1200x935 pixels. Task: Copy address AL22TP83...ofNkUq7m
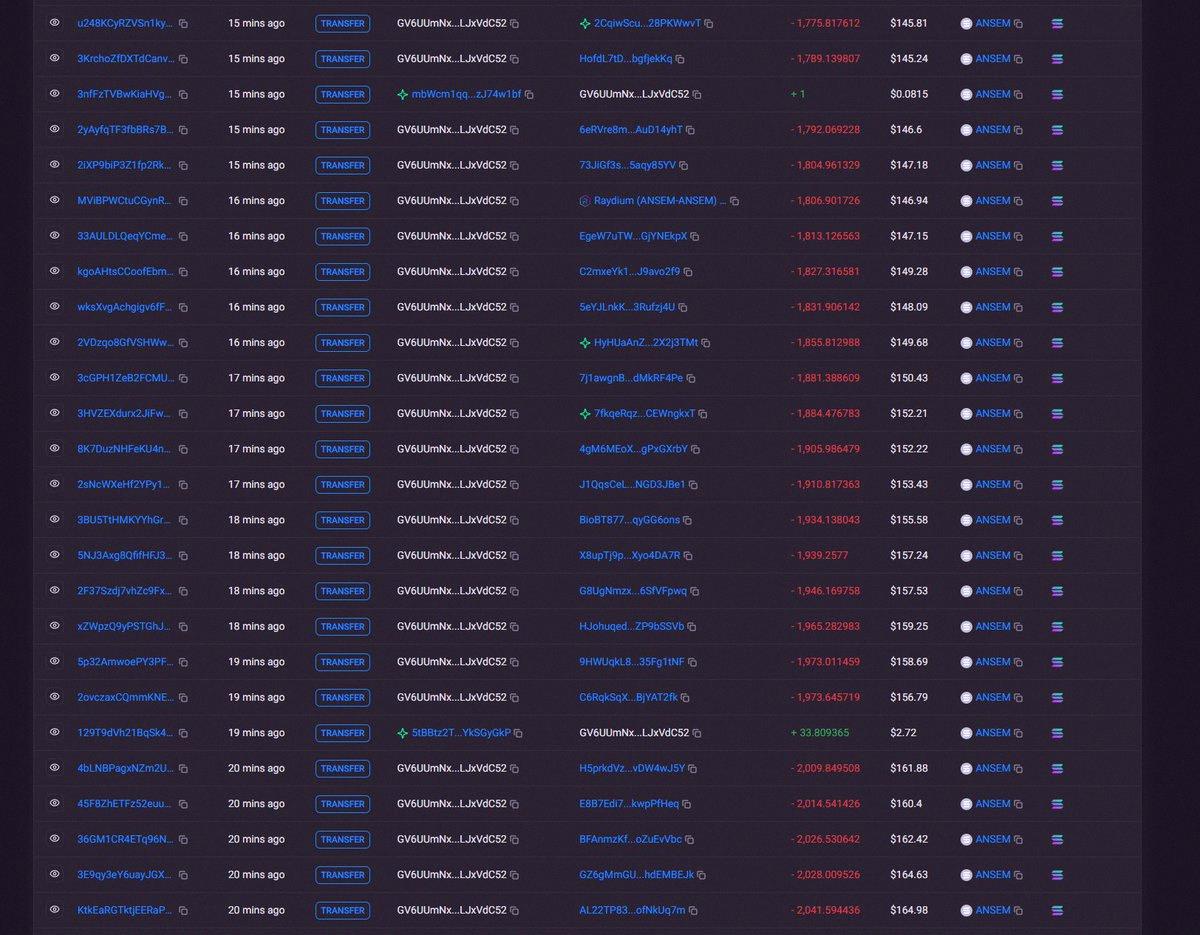click(x=693, y=911)
